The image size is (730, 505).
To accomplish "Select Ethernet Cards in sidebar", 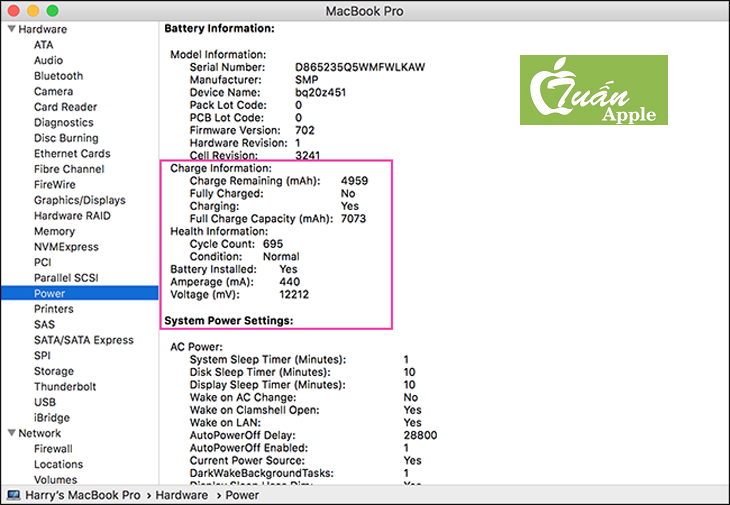I will point(72,154).
